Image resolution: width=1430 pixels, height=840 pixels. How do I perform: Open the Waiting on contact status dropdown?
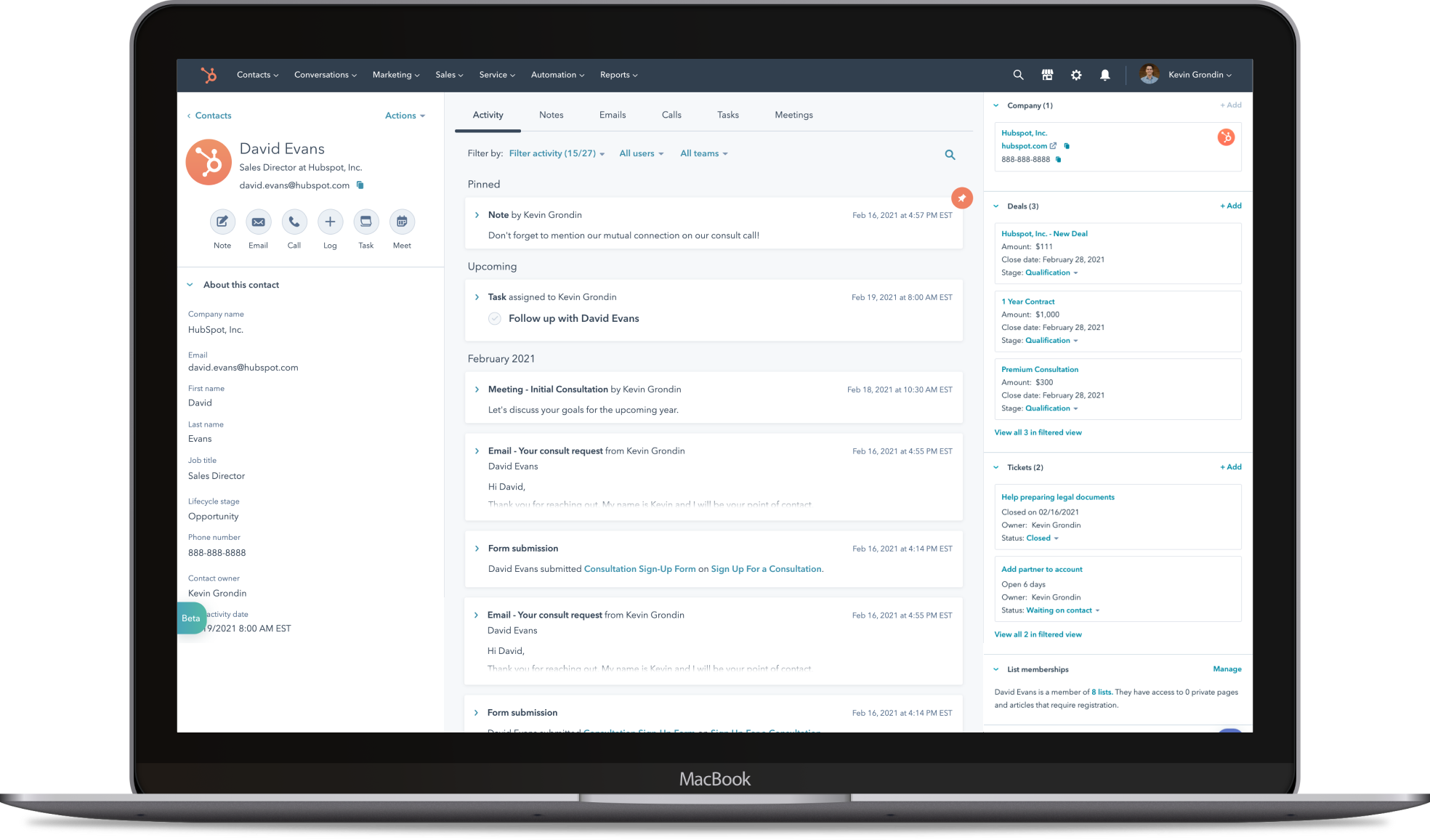point(1062,610)
